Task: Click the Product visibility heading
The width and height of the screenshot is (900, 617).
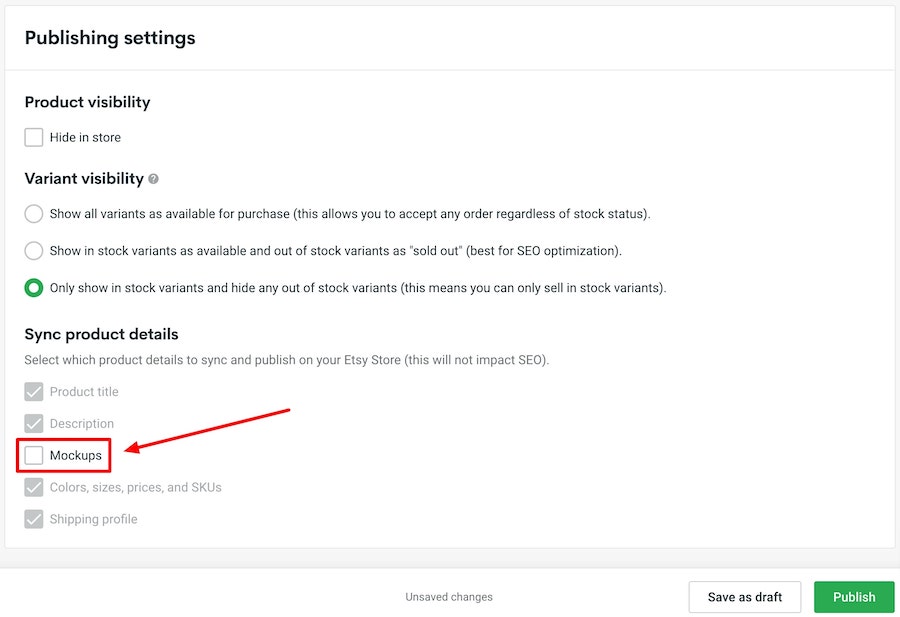Action: coord(87,102)
